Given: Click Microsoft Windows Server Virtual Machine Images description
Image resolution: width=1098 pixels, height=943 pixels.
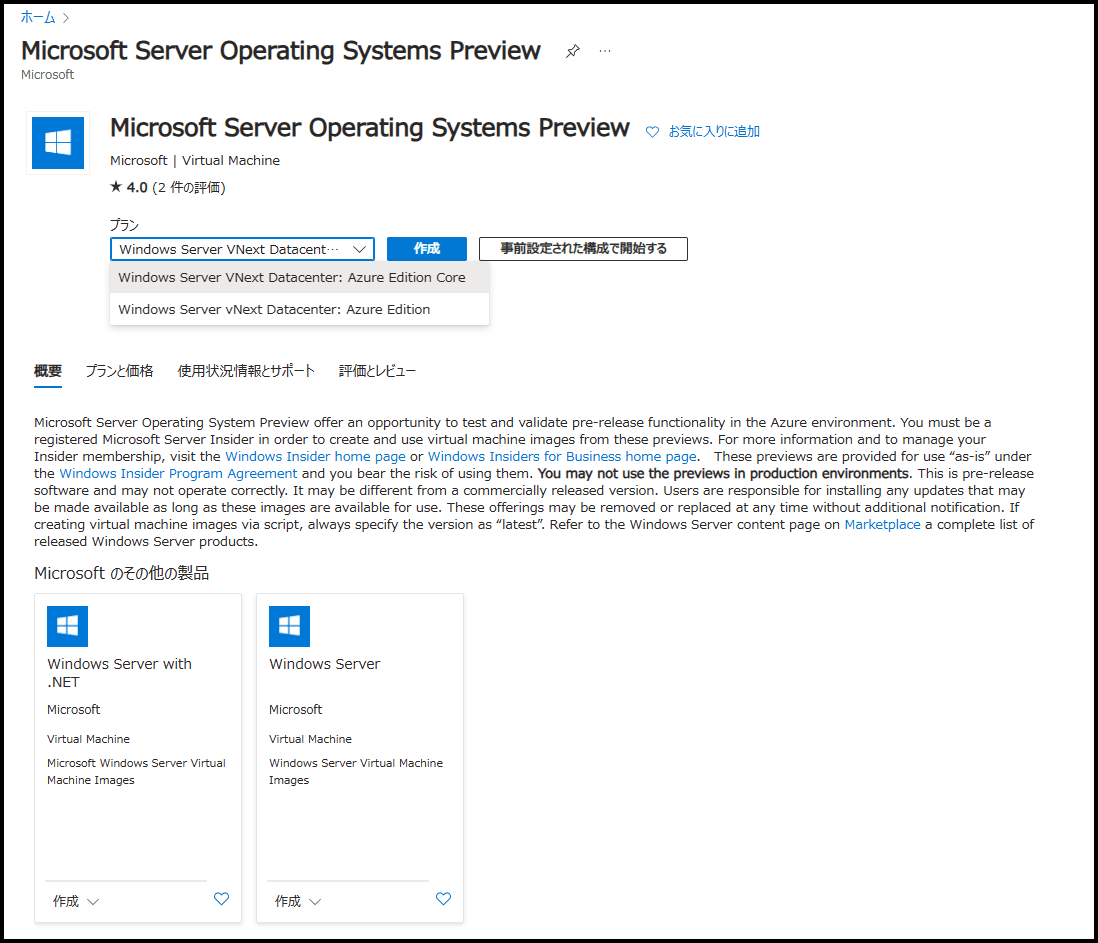Looking at the screenshot, I should 136,771.
